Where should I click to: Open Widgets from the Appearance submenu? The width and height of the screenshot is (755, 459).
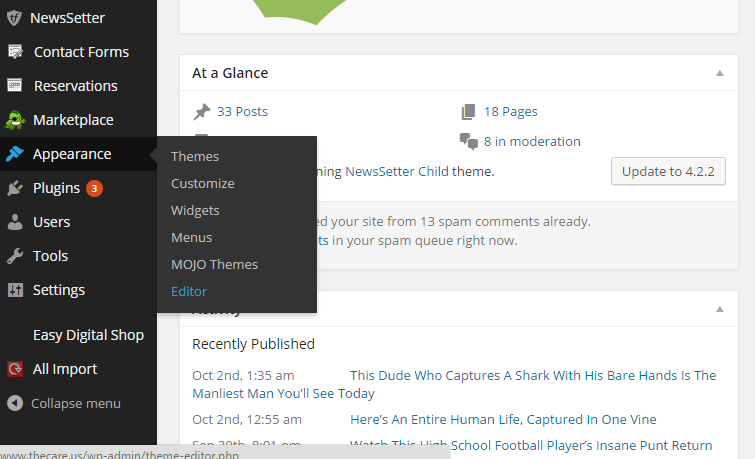195,210
